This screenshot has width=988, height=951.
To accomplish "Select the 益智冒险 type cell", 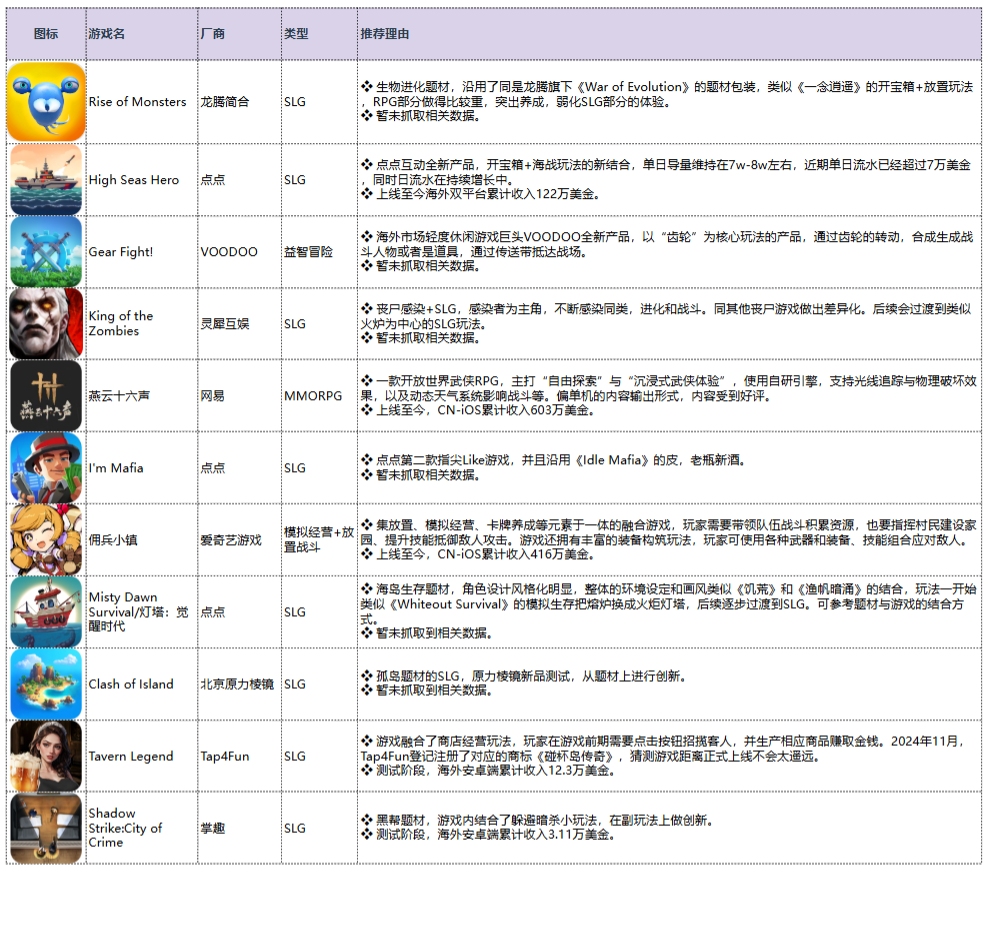I will coord(308,252).
